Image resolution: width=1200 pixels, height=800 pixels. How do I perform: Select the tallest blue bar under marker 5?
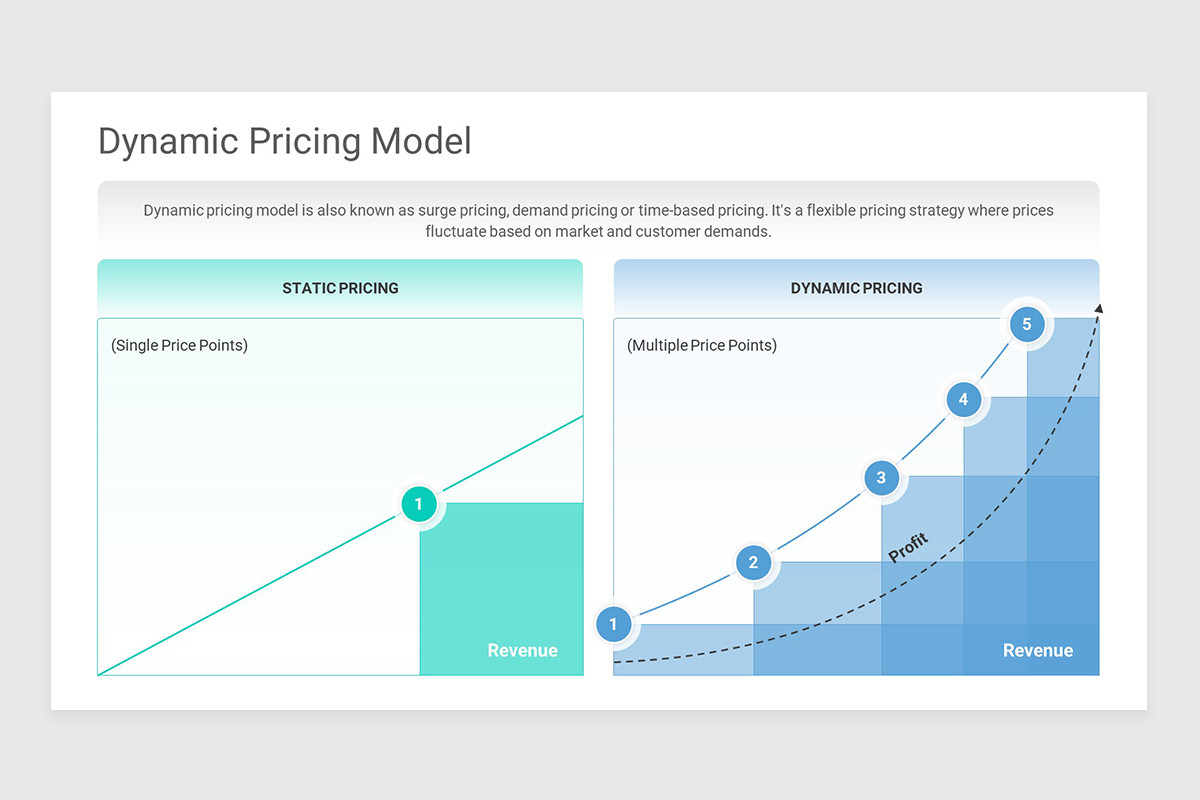pyautogui.click(x=1063, y=497)
